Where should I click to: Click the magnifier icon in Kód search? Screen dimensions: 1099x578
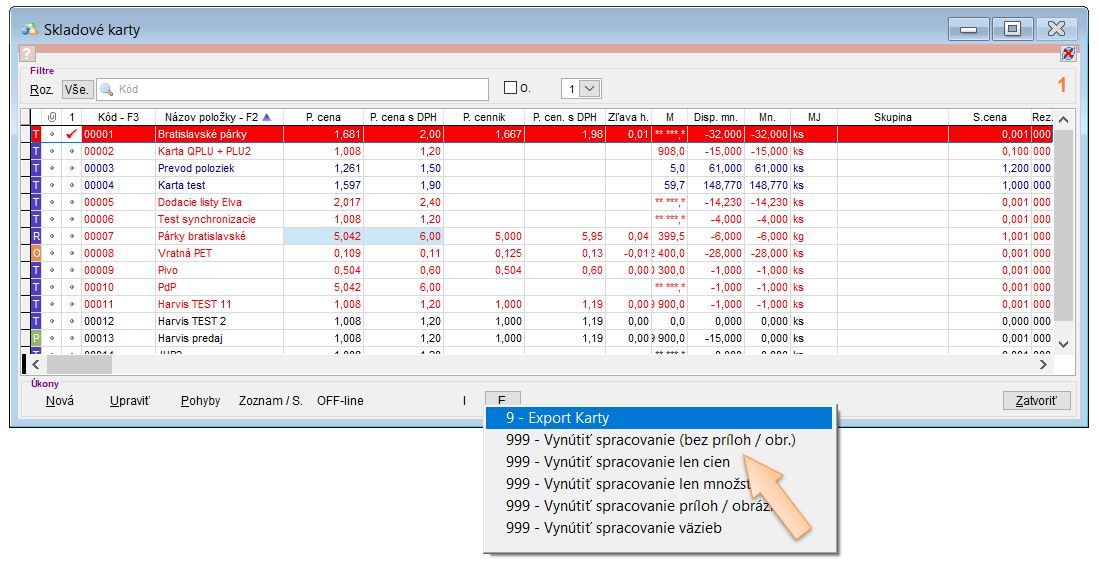(106, 89)
